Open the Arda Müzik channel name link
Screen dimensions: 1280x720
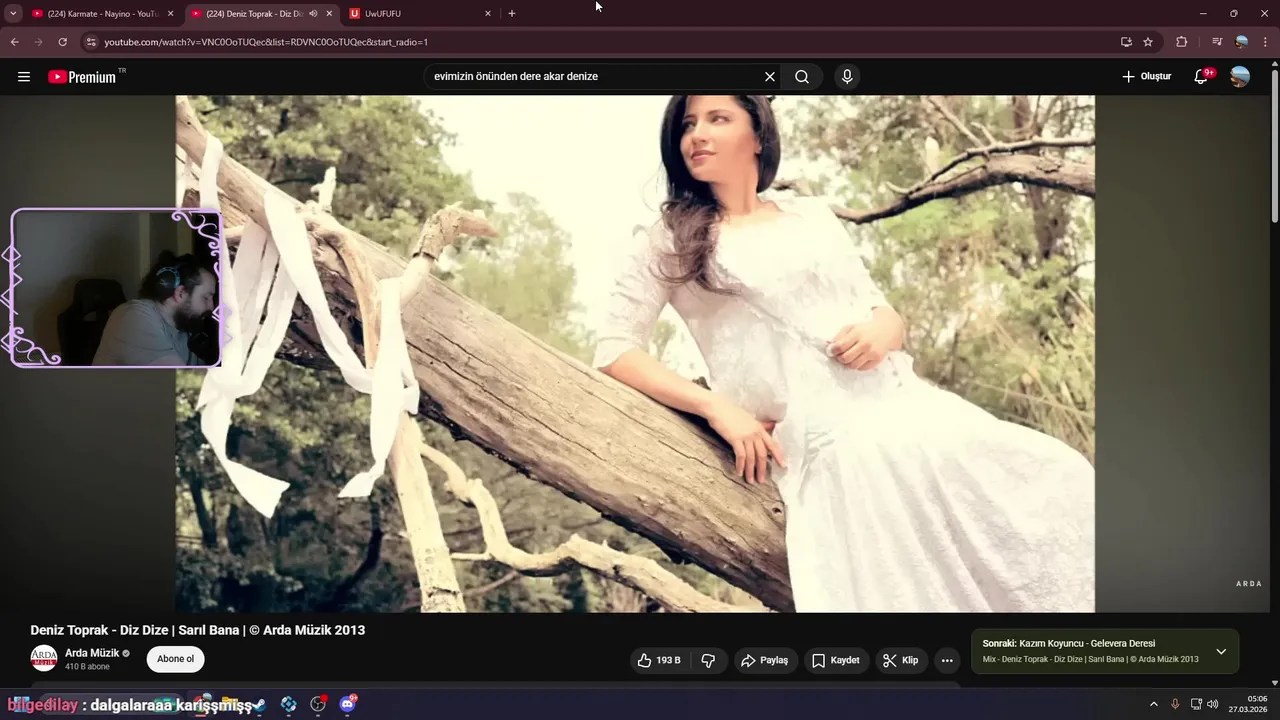click(x=92, y=653)
